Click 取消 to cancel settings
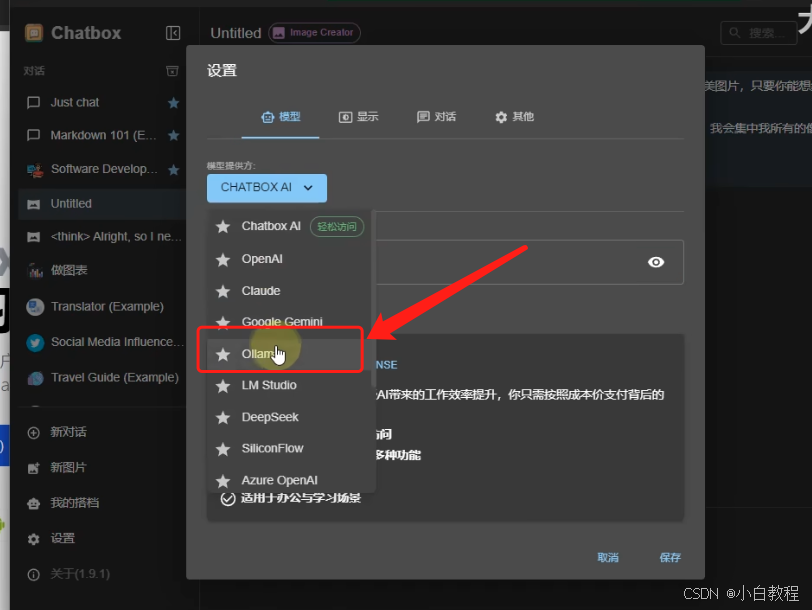Image resolution: width=812 pixels, height=610 pixels. (608, 558)
